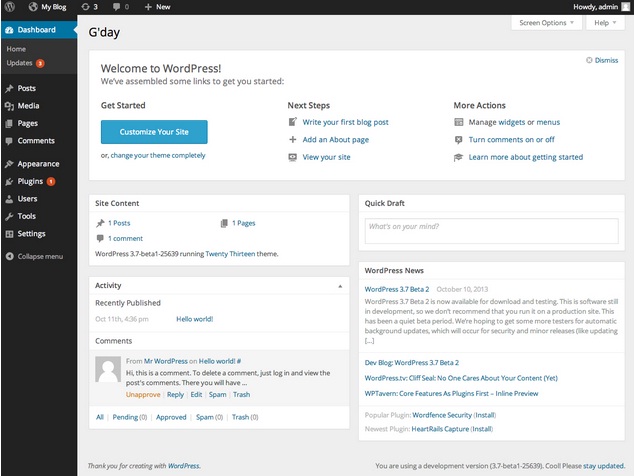Click the graduation cap icon beside Learn more
Image resolution: width=634 pixels, height=476 pixels.
click(x=458, y=157)
